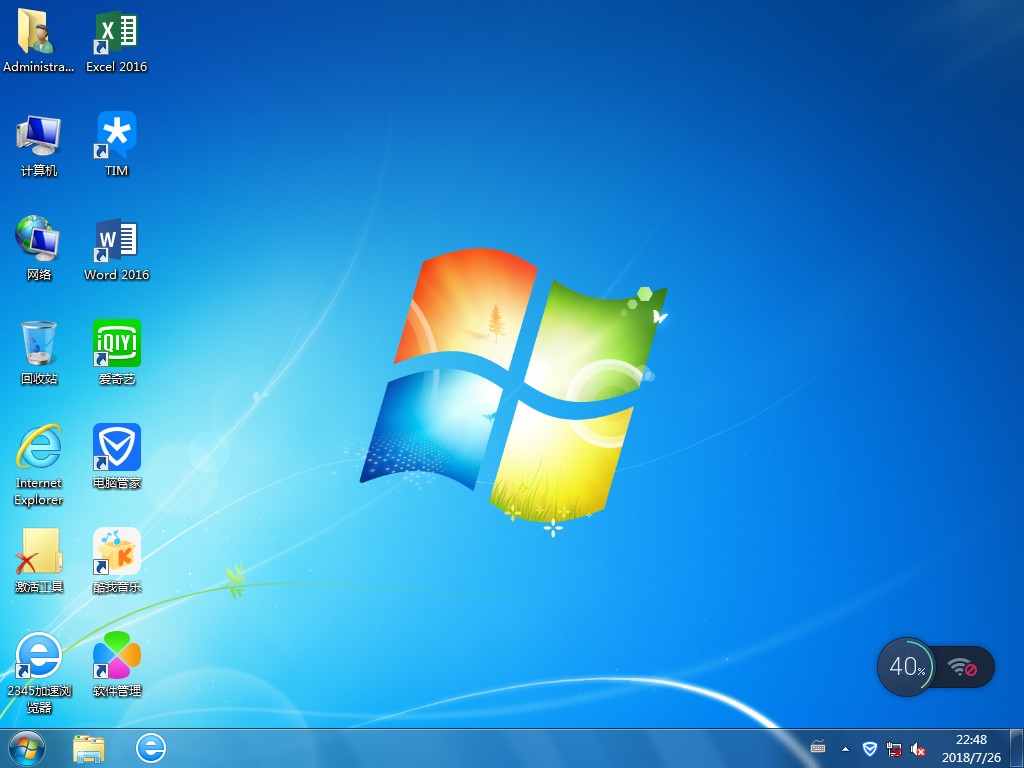Launch Excel 2016 shortcut
The image size is (1024, 768).
coord(116,40)
